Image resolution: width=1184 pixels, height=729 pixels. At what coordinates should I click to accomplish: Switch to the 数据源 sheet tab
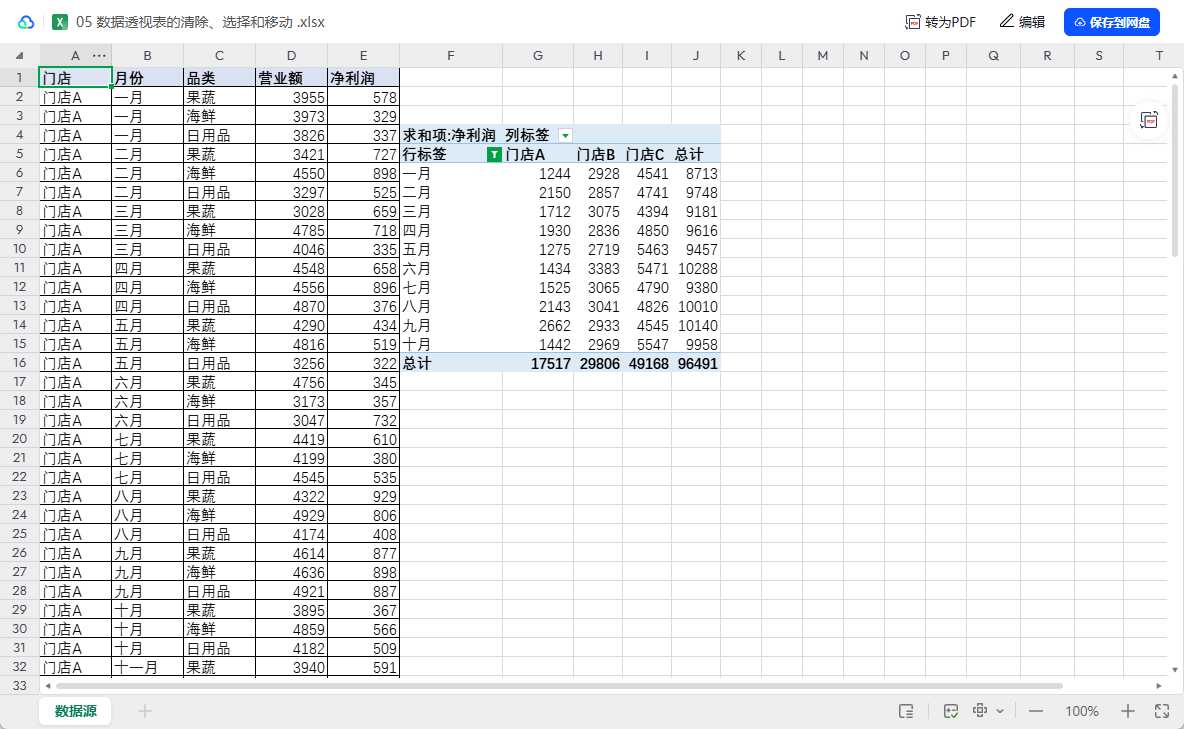pos(74,710)
